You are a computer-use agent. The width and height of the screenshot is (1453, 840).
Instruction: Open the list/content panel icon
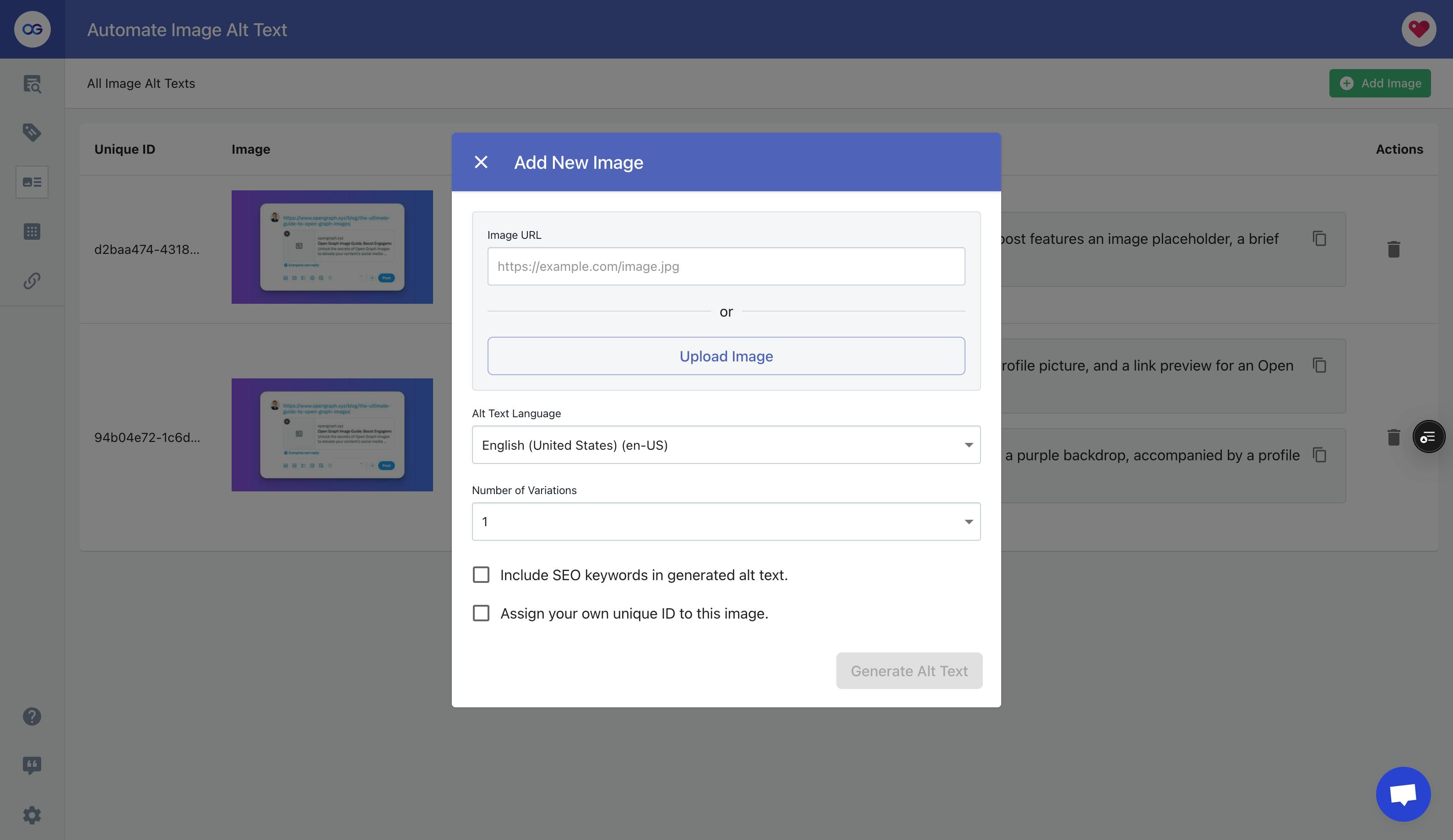(31, 182)
